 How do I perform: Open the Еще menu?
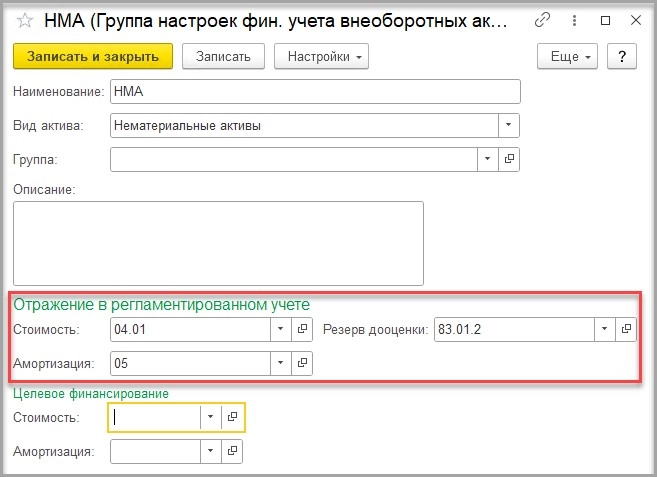point(567,56)
